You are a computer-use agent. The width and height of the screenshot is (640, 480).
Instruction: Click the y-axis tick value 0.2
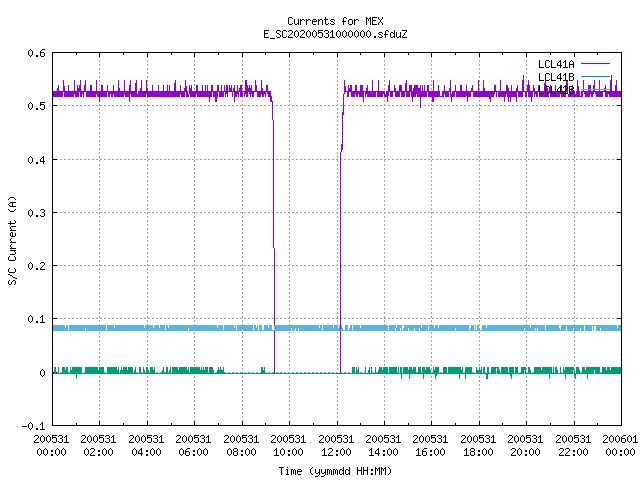pos(37,266)
